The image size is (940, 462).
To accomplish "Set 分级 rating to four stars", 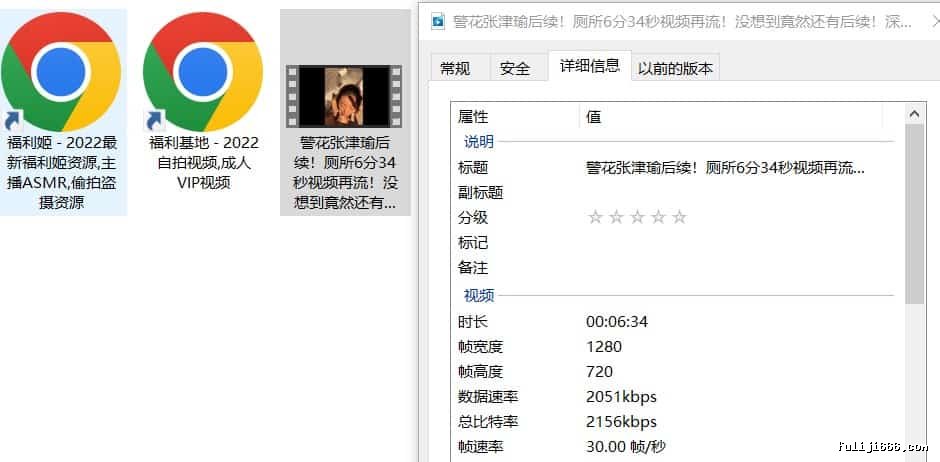I will [x=658, y=217].
